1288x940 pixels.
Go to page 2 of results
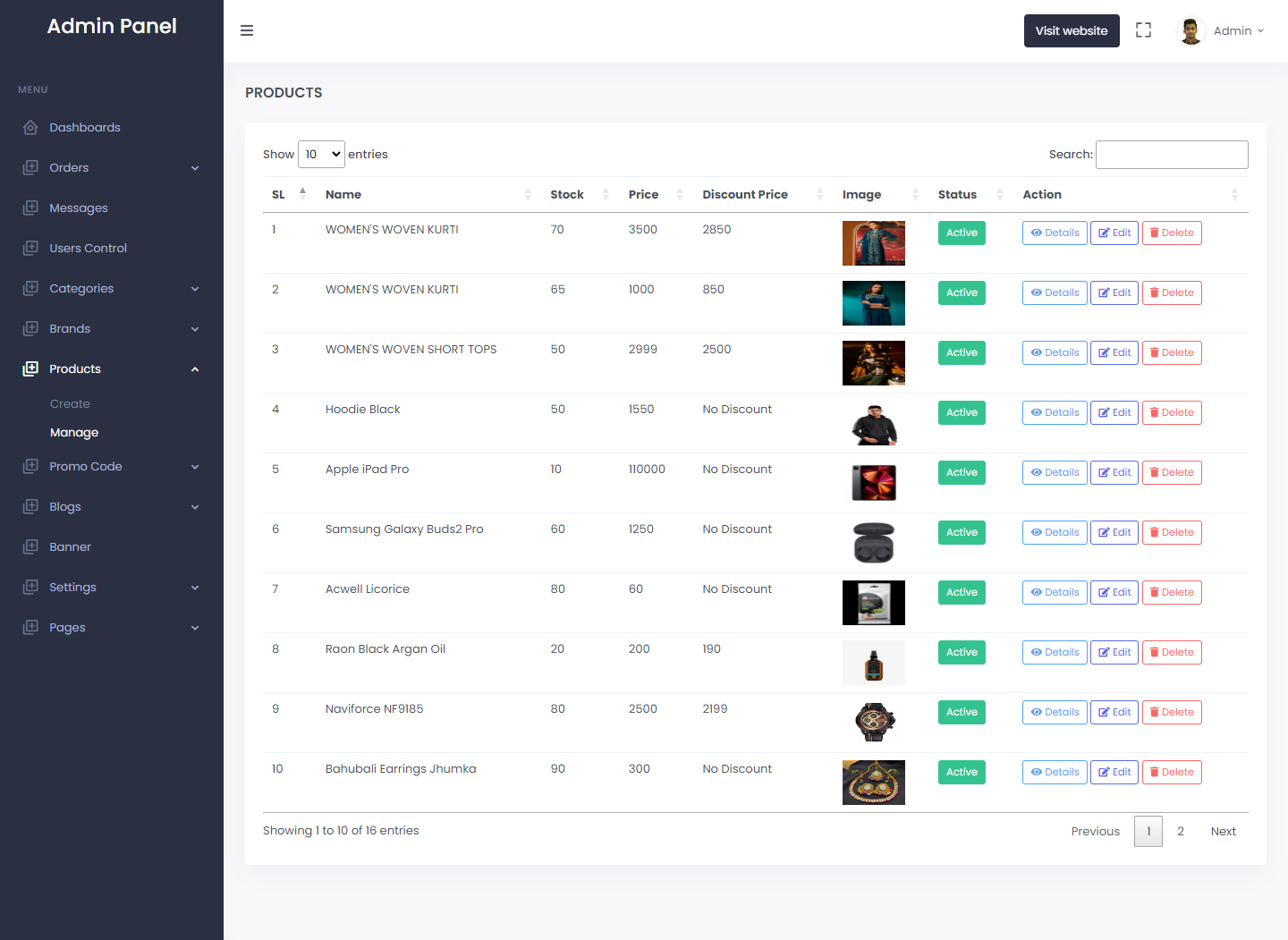pos(1181,831)
